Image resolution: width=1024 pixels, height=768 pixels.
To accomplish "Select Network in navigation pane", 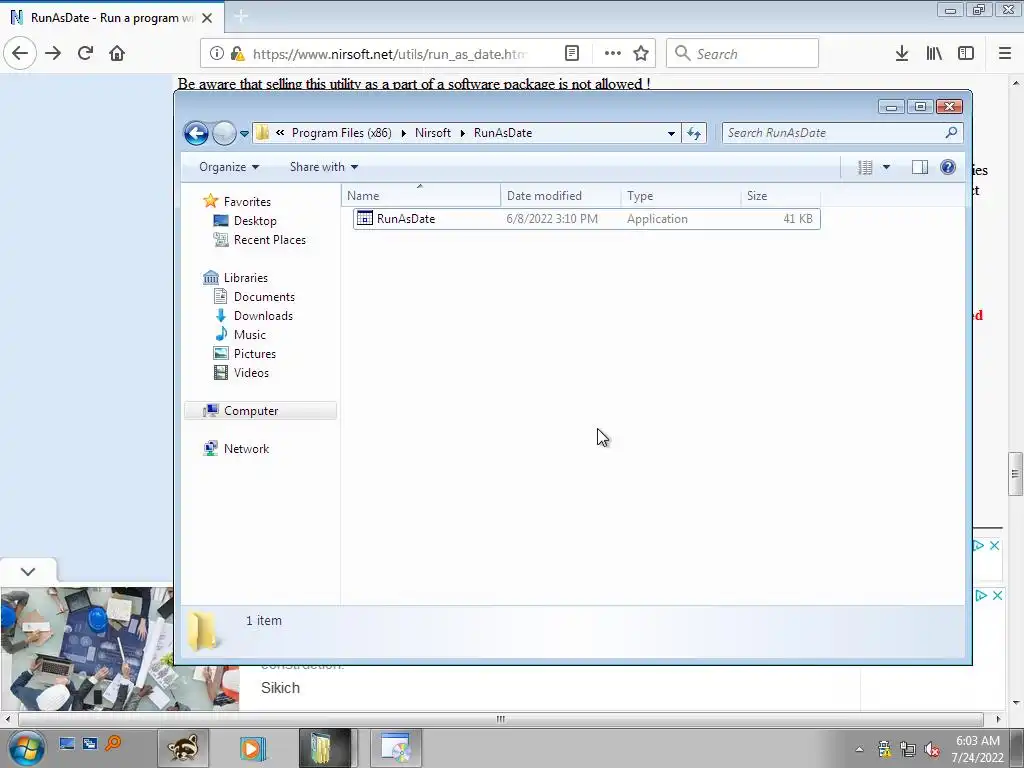I will 246,449.
